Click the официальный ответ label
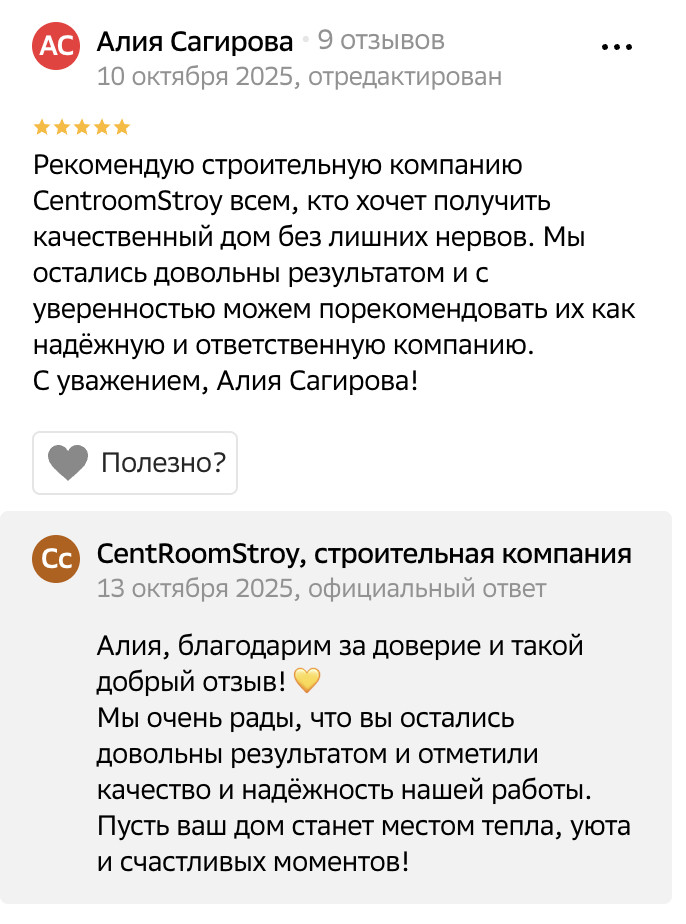The width and height of the screenshot is (686, 924). [427, 588]
